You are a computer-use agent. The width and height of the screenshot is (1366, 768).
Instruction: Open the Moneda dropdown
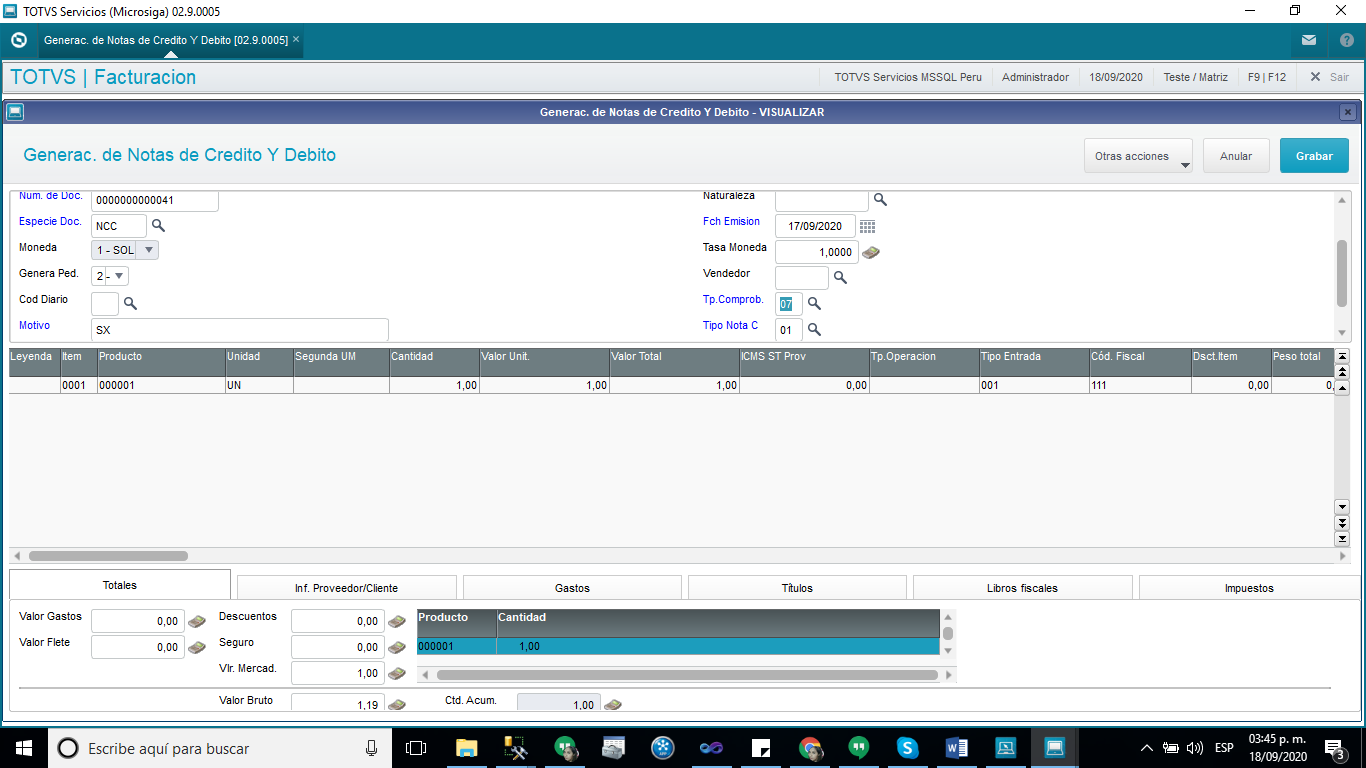pyautogui.click(x=125, y=250)
